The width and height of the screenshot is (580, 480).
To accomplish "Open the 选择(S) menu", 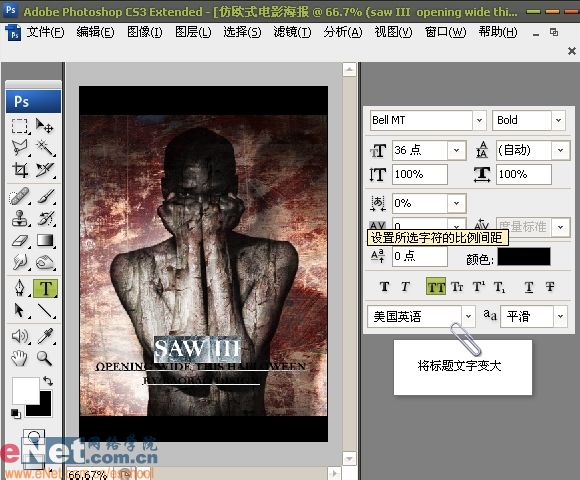I will pos(242,32).
